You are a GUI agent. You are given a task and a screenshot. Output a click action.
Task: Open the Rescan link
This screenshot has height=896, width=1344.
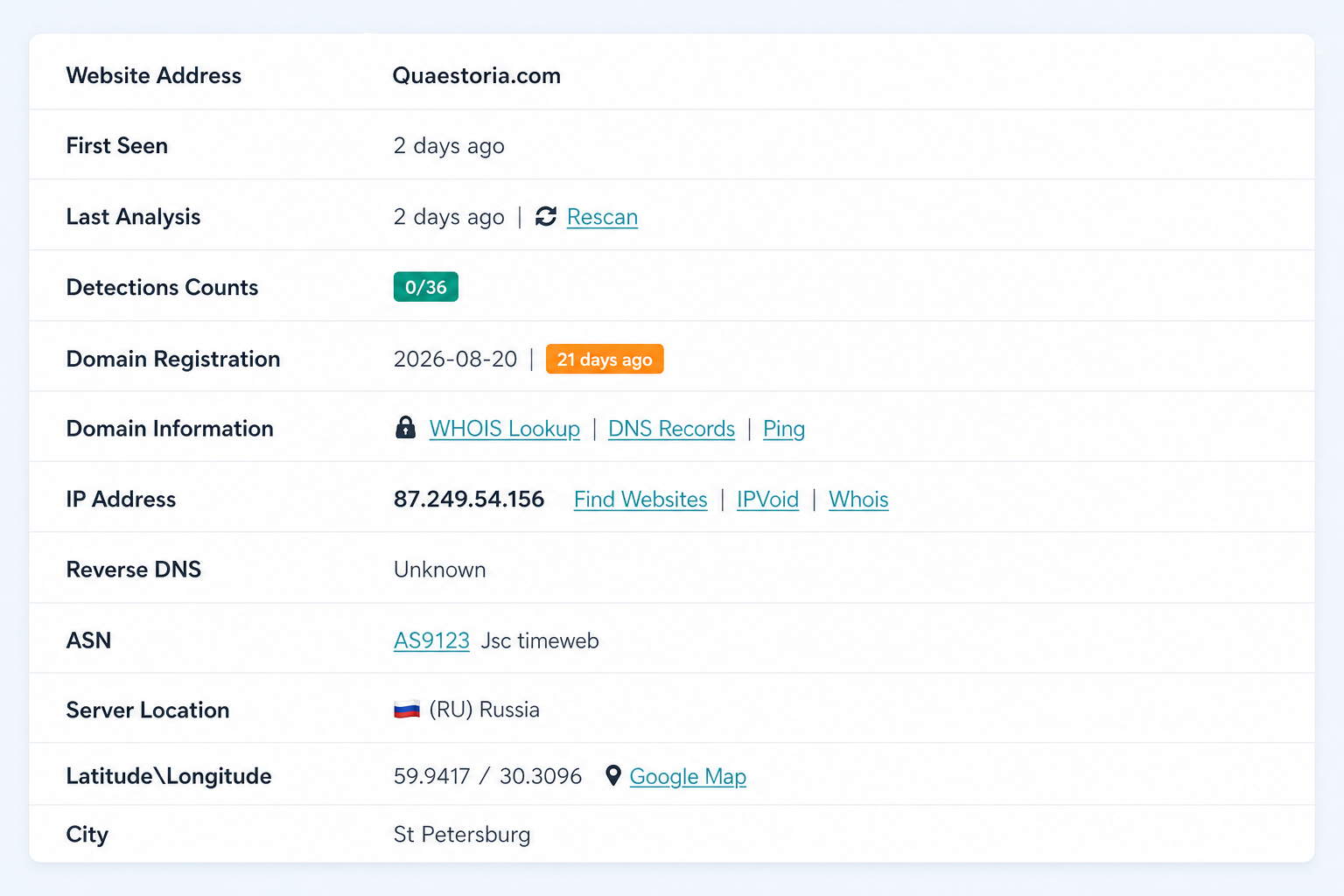tap(602, 216)
